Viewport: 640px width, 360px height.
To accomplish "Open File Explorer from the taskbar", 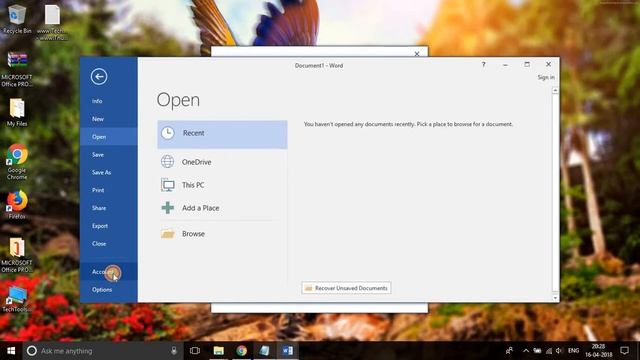I will (x=219, y=351).
